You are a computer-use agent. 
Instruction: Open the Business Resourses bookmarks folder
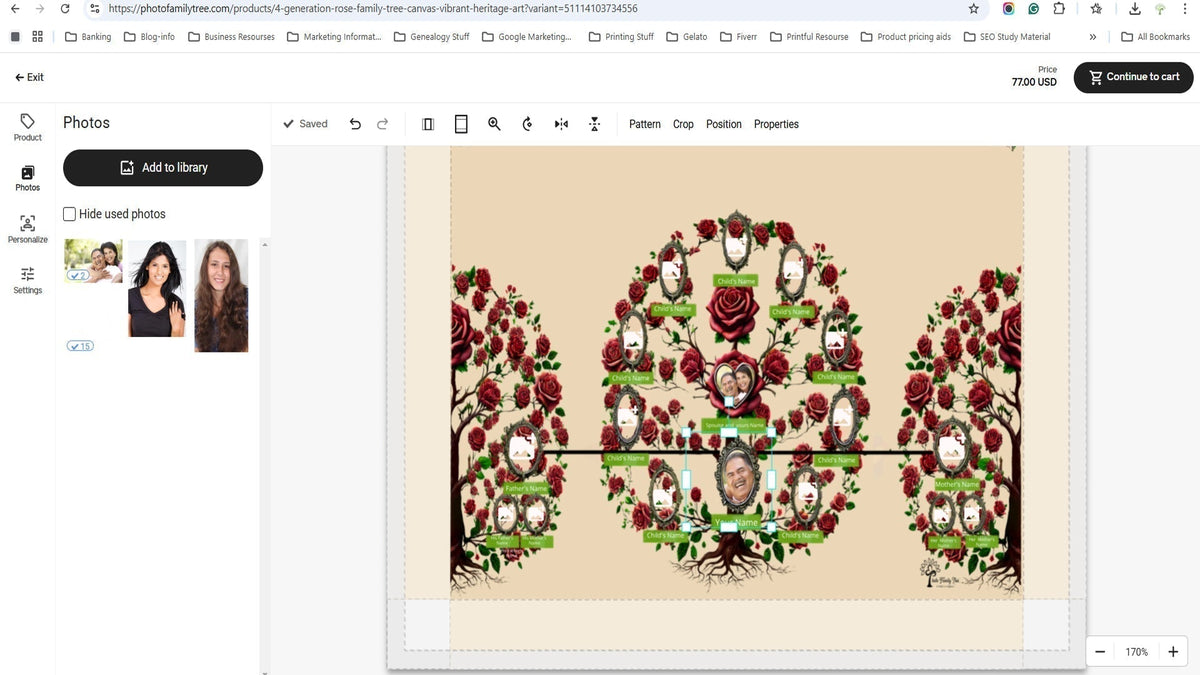pyautogui.click(x=231, y=37)
